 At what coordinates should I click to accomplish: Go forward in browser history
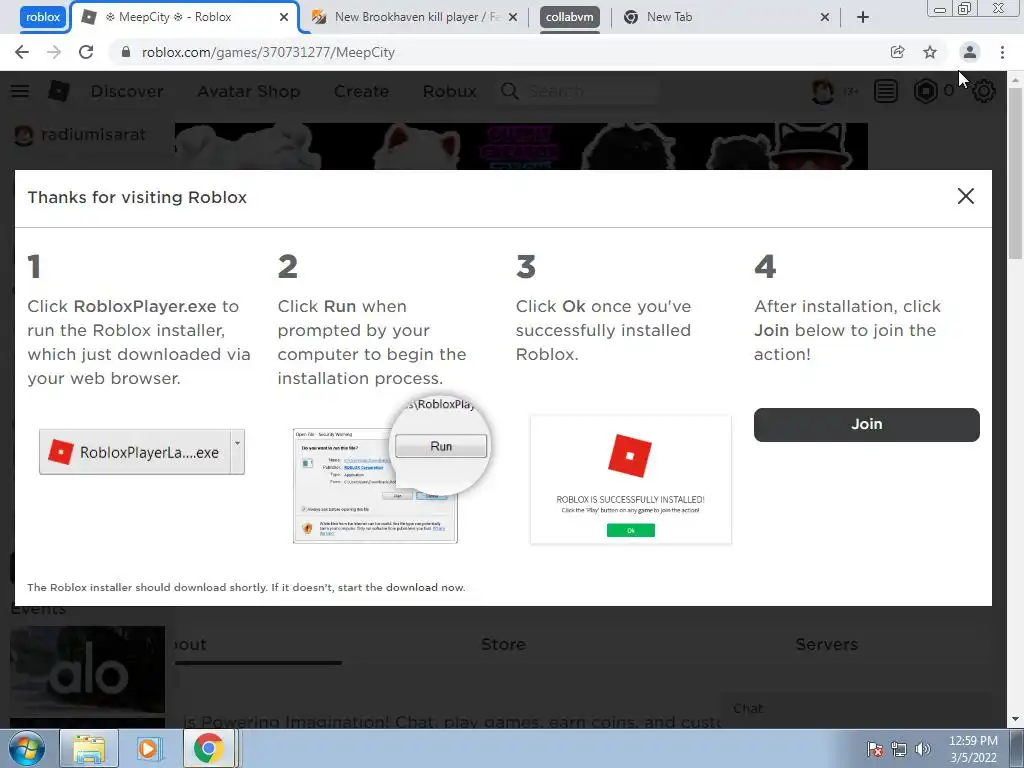(x=54, y=52)
